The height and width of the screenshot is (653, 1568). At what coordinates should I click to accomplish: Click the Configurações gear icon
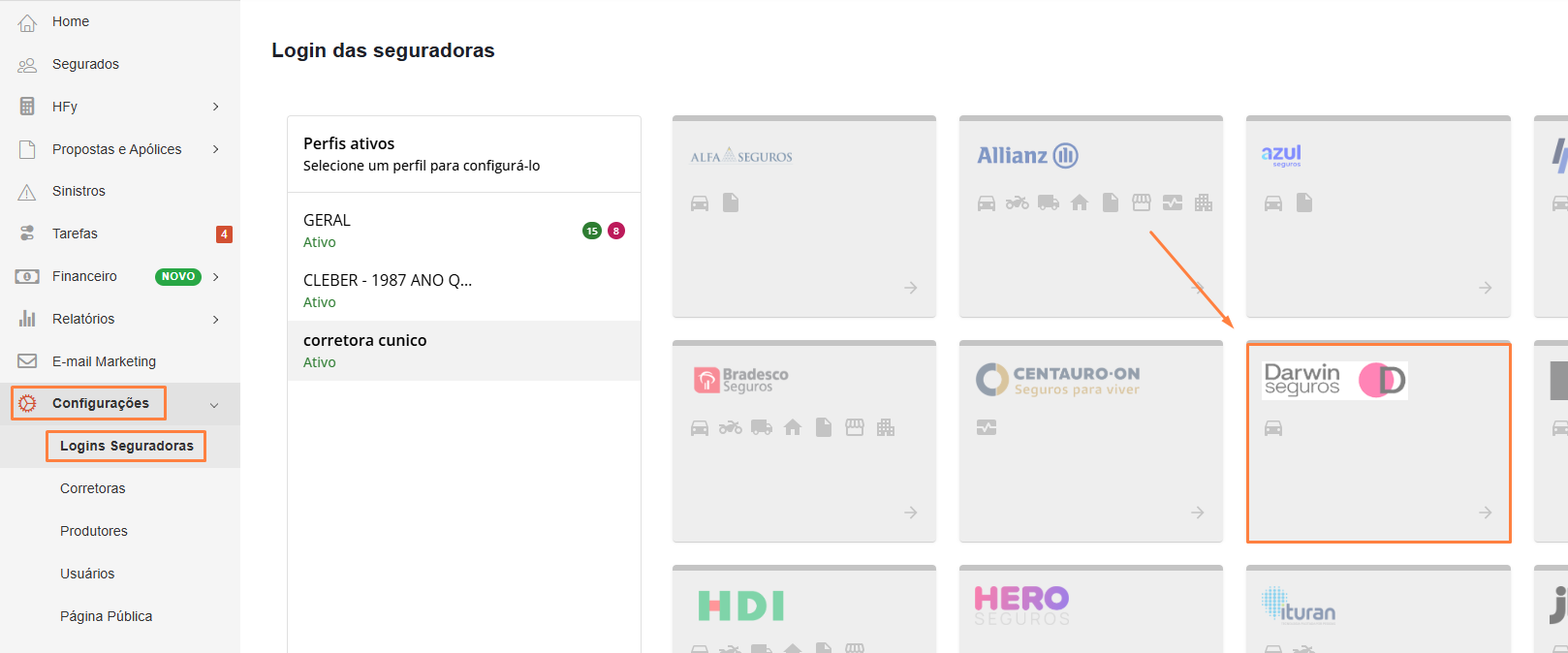[28, 403]
